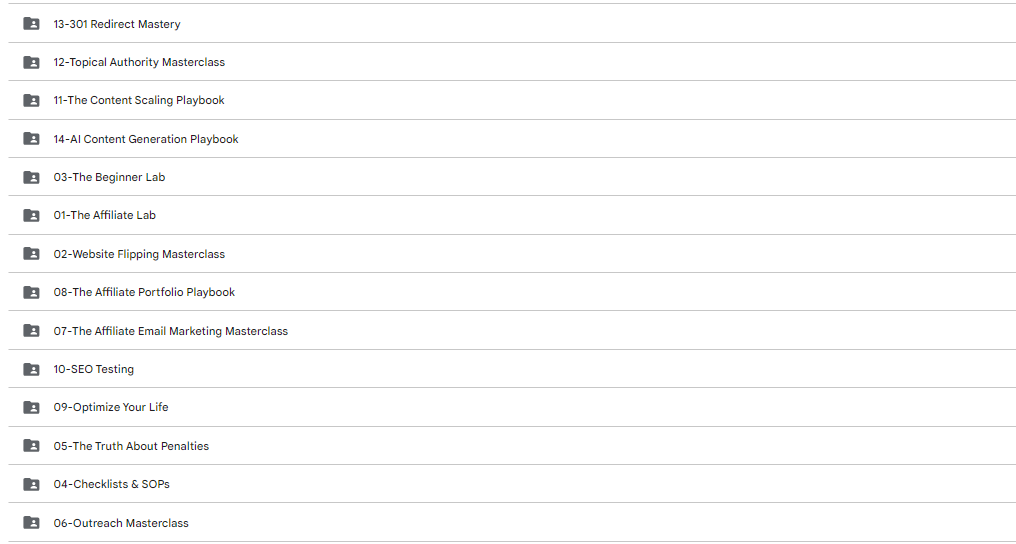The image size is (1016, 544).
Task: Click the shared folder icon for 13-301 Redirect Mastery
Action: pos(31,24)
